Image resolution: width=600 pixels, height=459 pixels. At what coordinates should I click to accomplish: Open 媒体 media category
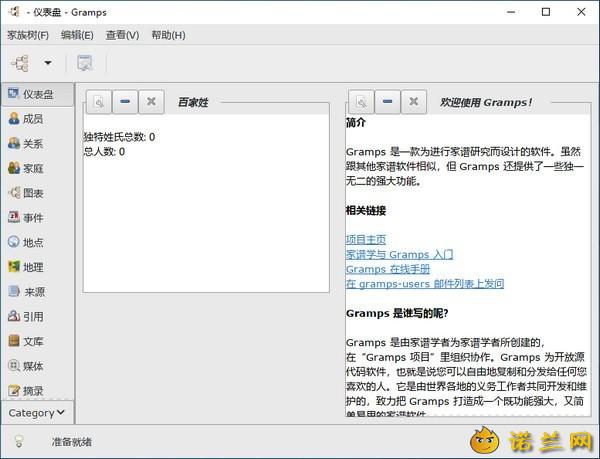point(38,366)
